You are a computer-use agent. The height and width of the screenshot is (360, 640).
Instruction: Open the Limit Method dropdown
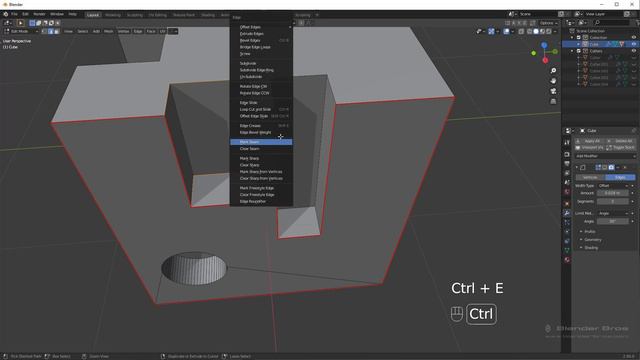coord(613,213)
